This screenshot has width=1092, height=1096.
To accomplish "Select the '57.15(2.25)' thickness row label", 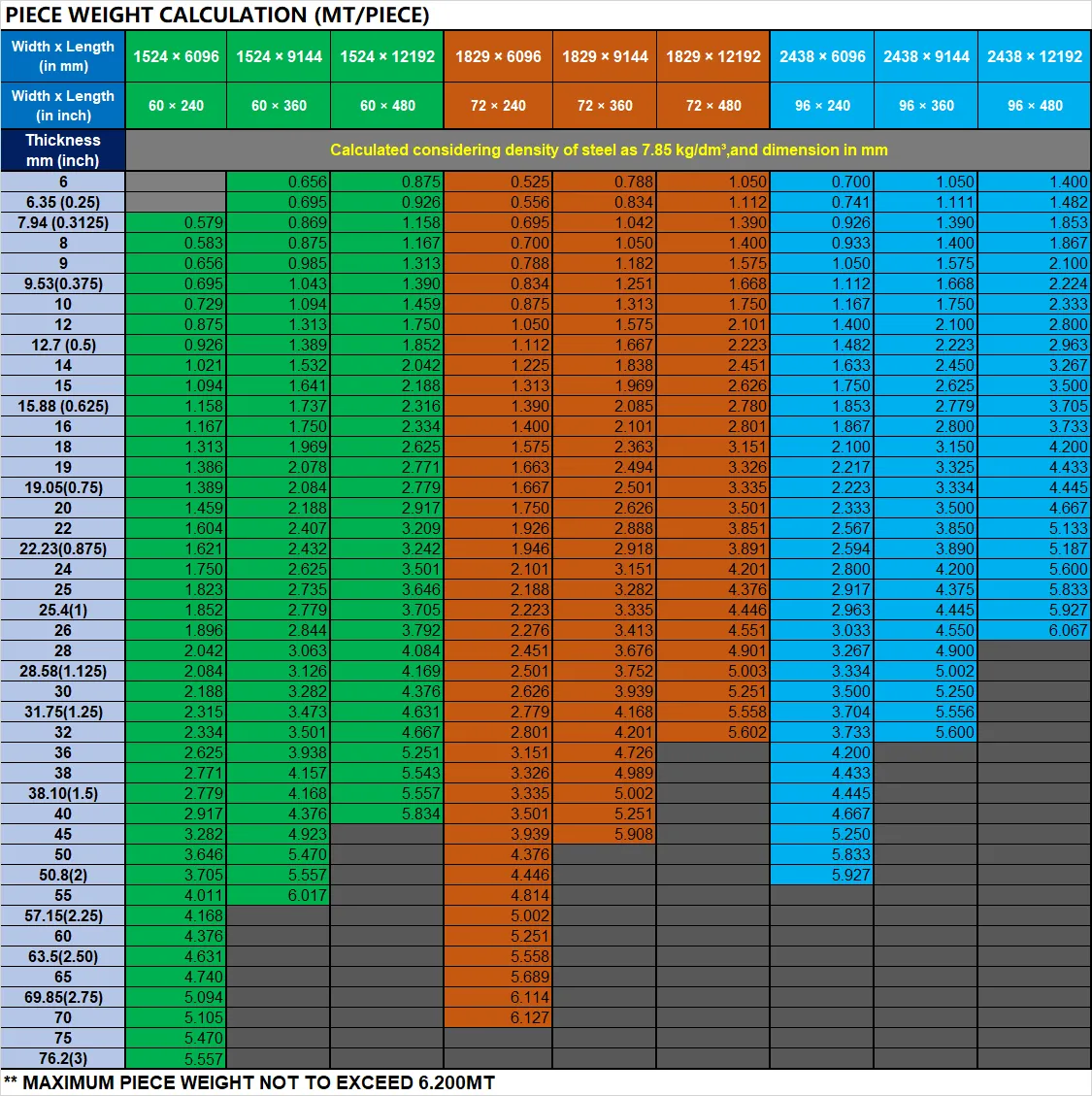I will click(x=63, y=915).
